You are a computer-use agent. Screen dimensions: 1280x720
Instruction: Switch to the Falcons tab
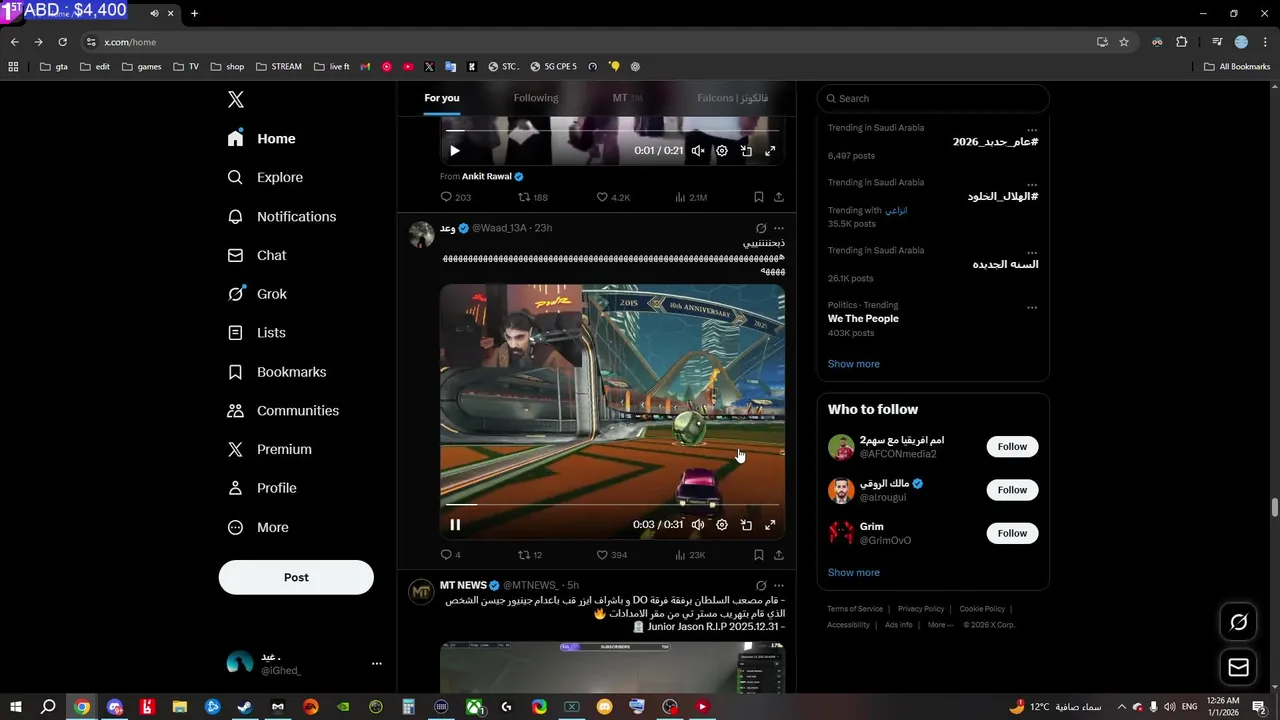tap(733, 98)
